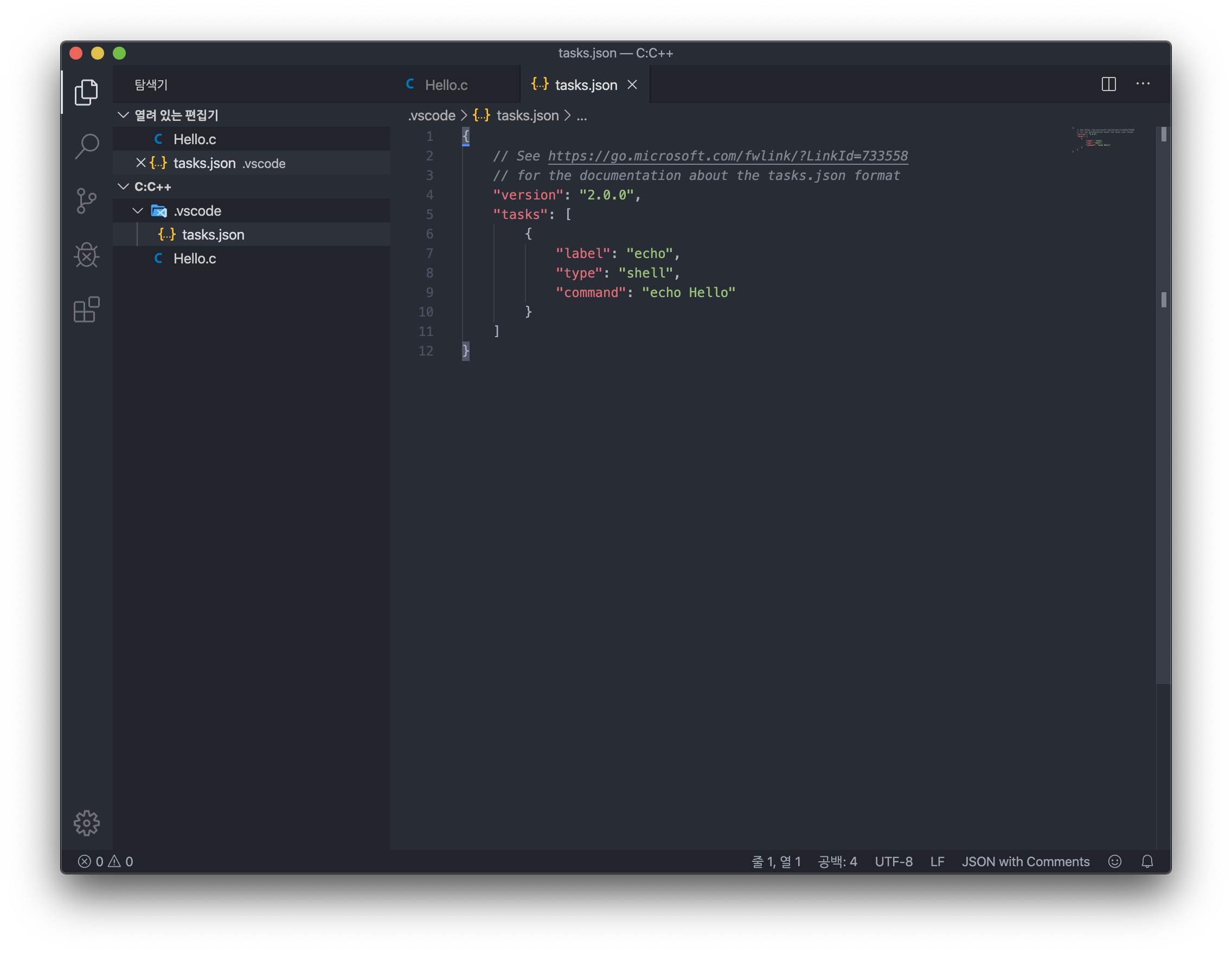The height and width of the screenshot is (954, 1232).
Task: Click the UTF-8 encoding indicator
Action: [x=893, y=861]
